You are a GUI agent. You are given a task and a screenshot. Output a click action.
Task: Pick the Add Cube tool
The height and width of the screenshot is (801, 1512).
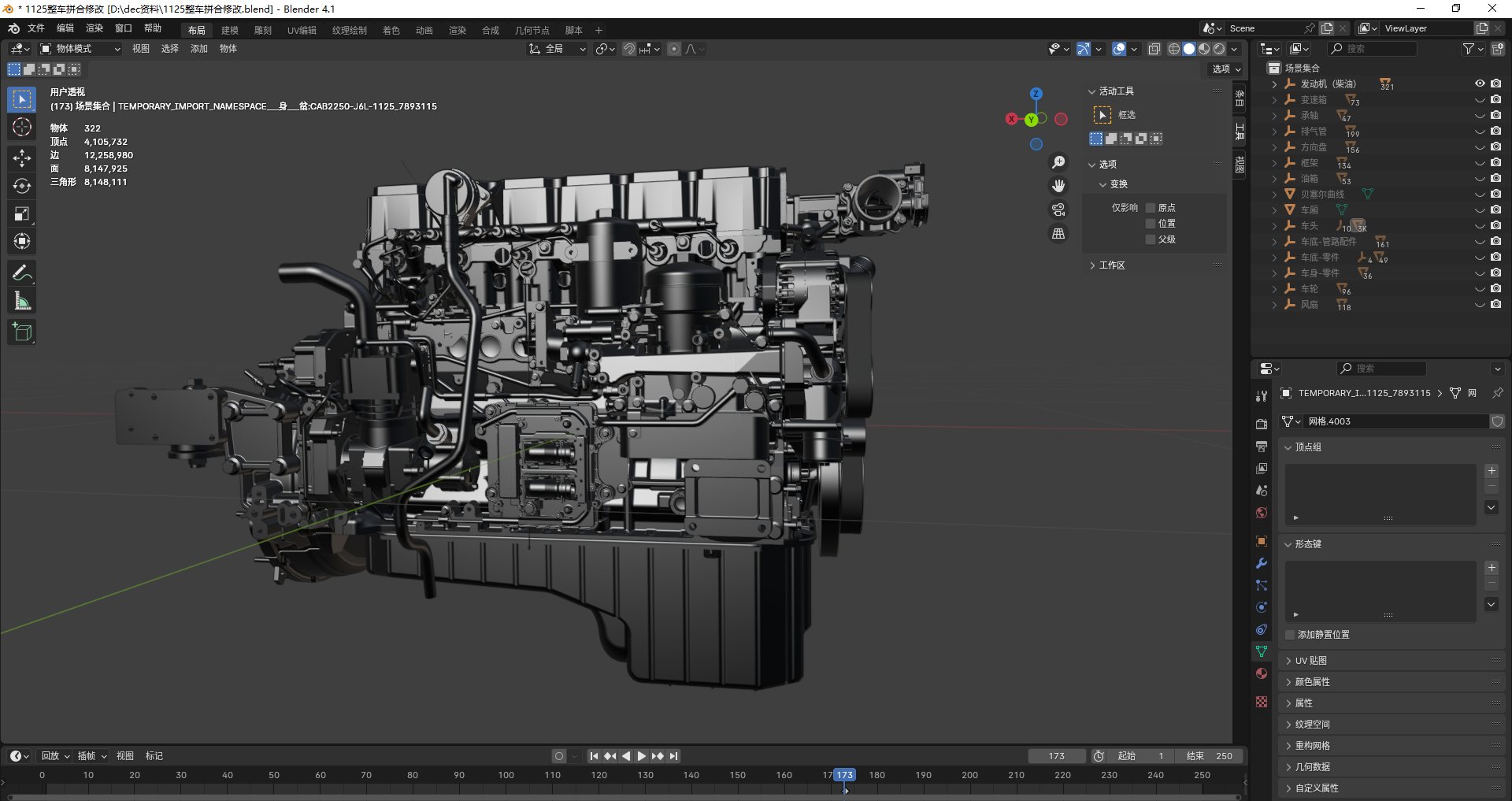coord(22,332)
